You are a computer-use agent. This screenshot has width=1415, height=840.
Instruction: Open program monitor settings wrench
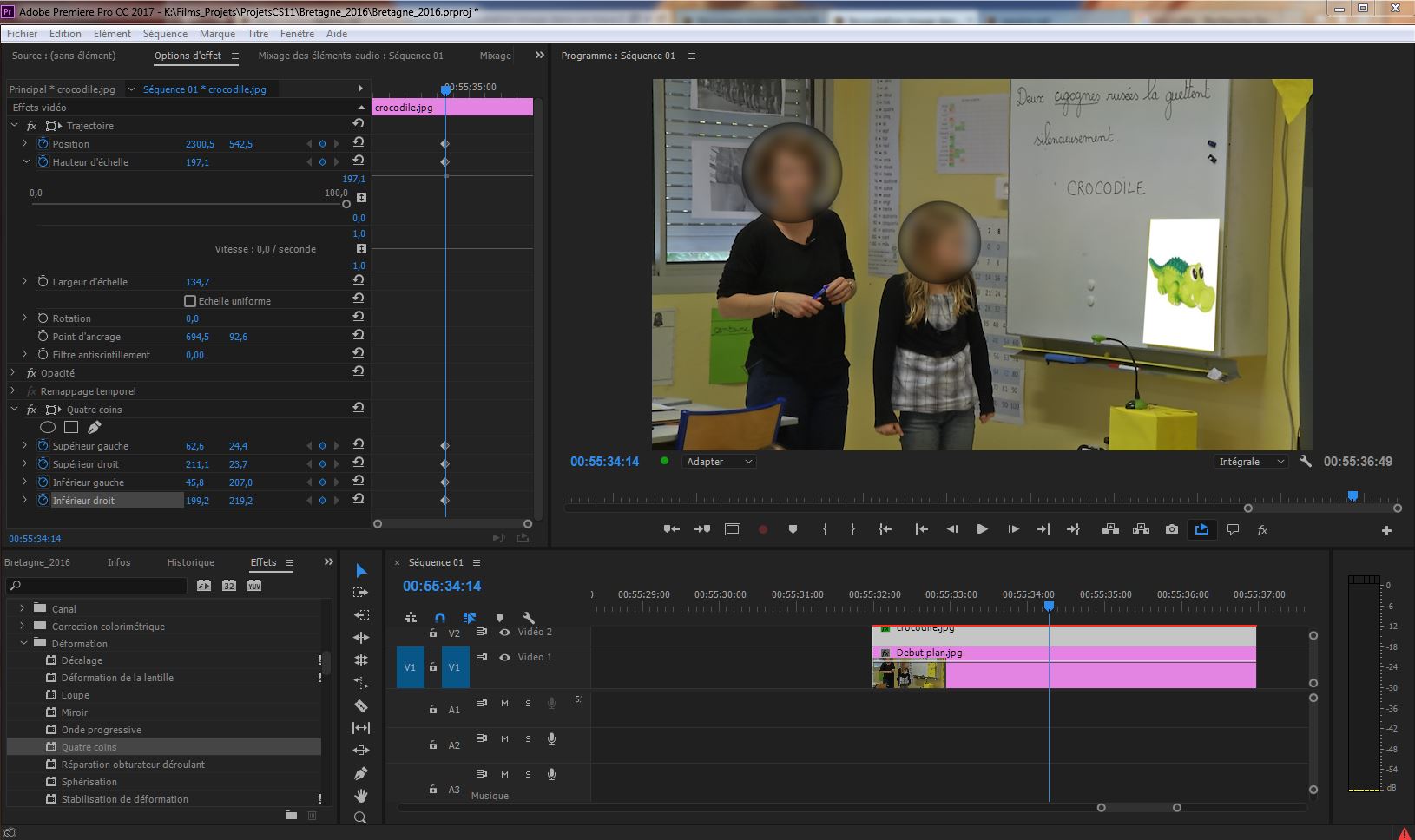(1305, 462)
